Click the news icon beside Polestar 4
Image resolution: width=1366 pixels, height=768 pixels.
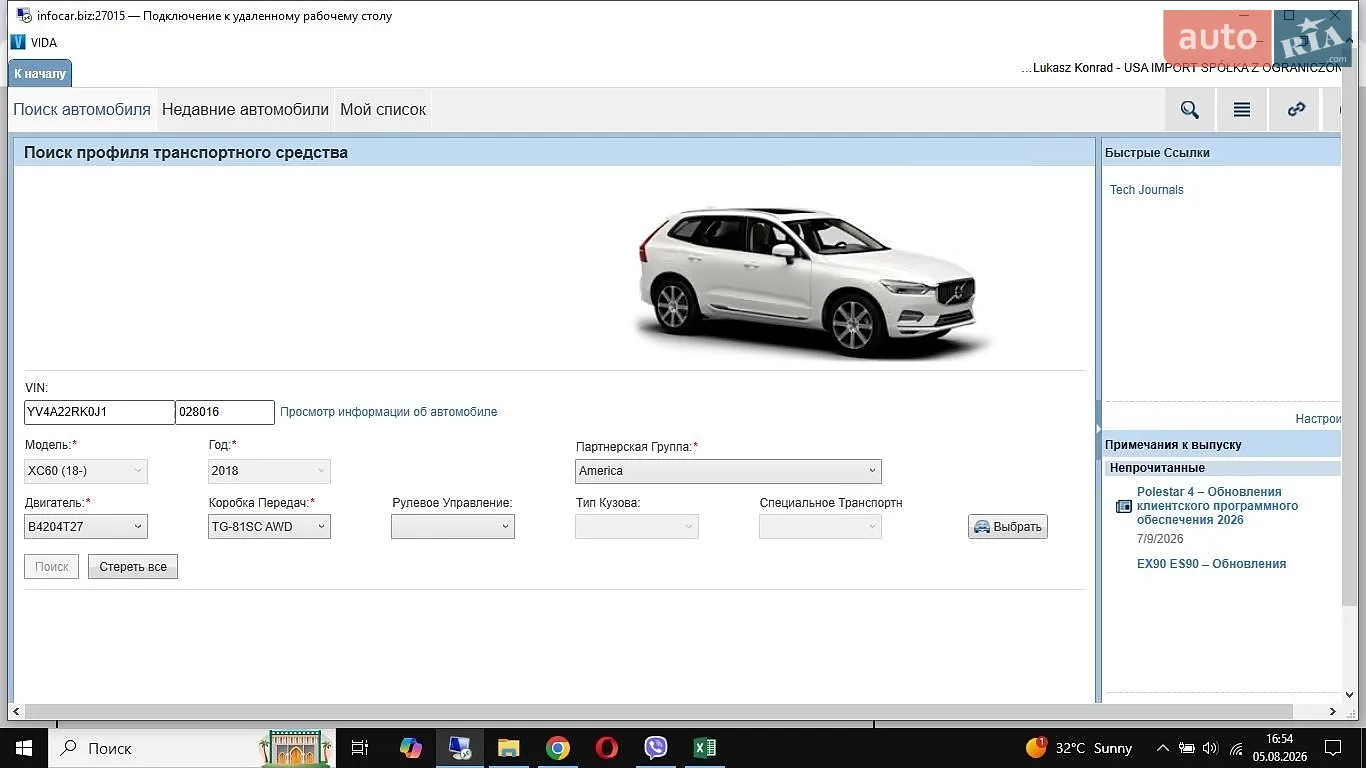point(1124,507)
